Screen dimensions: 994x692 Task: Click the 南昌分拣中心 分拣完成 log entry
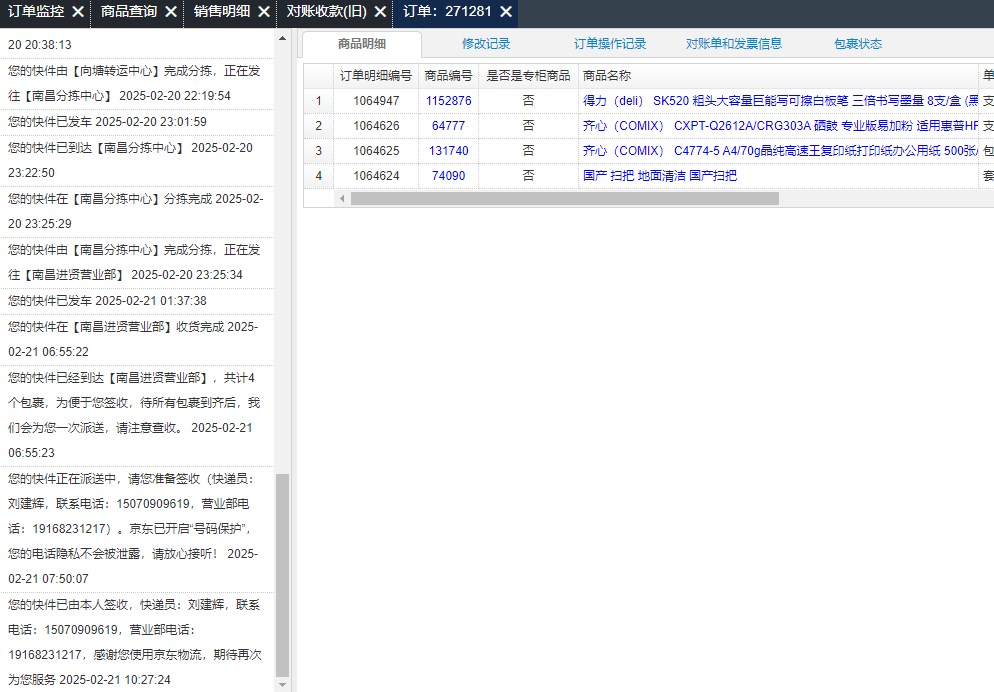point(137,212)
